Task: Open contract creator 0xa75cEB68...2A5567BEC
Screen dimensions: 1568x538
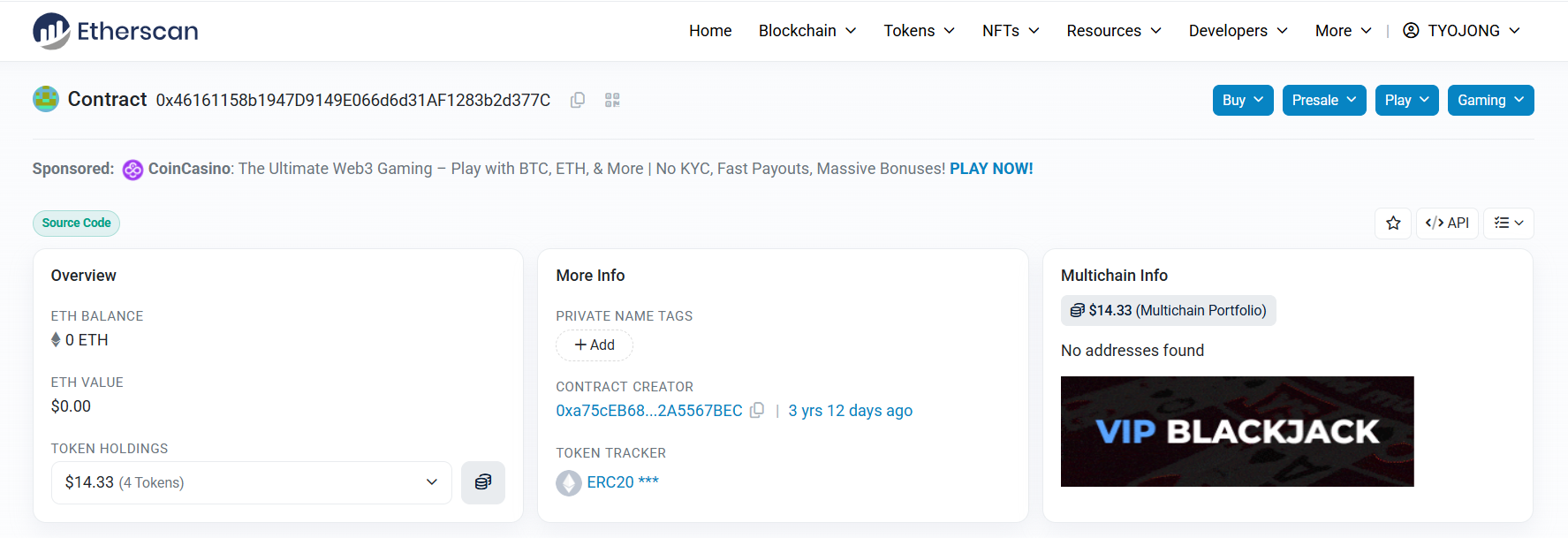Action: (649, 411)
